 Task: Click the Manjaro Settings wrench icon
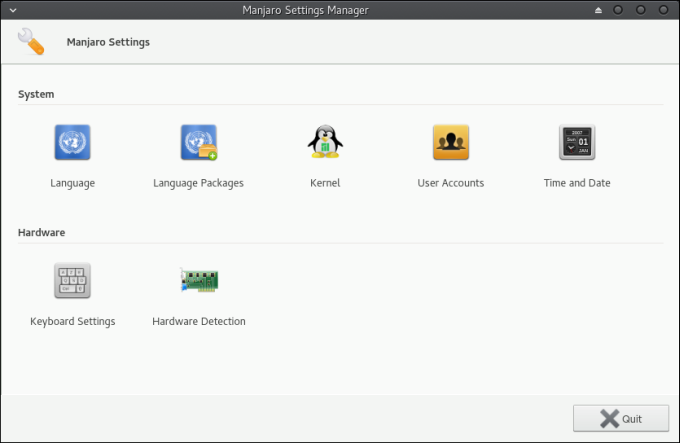[x=31, y=42]
